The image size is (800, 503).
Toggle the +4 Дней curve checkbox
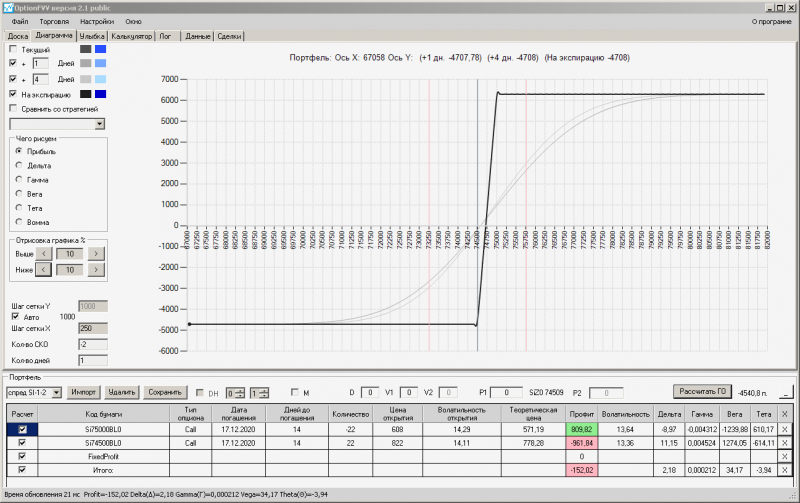pos(13,79)
